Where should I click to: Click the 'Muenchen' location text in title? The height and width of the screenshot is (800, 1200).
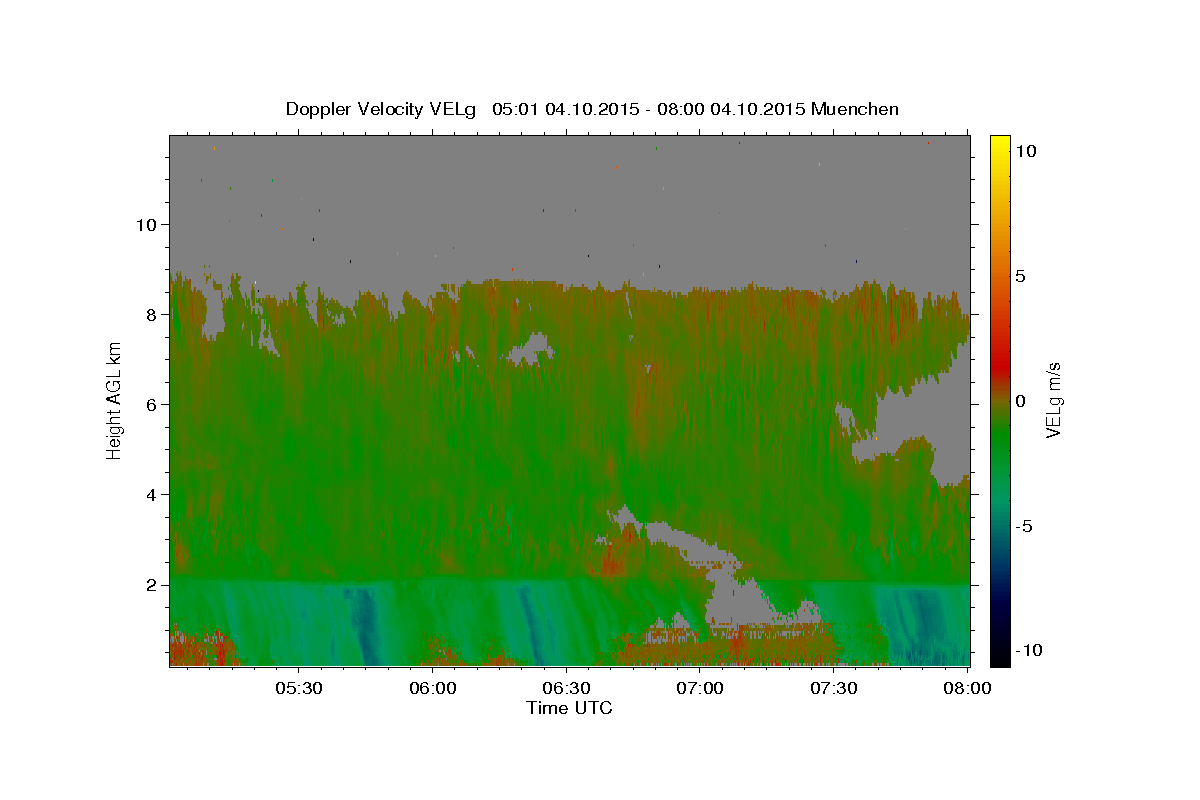pyautogui.click(x=855, y=109)
